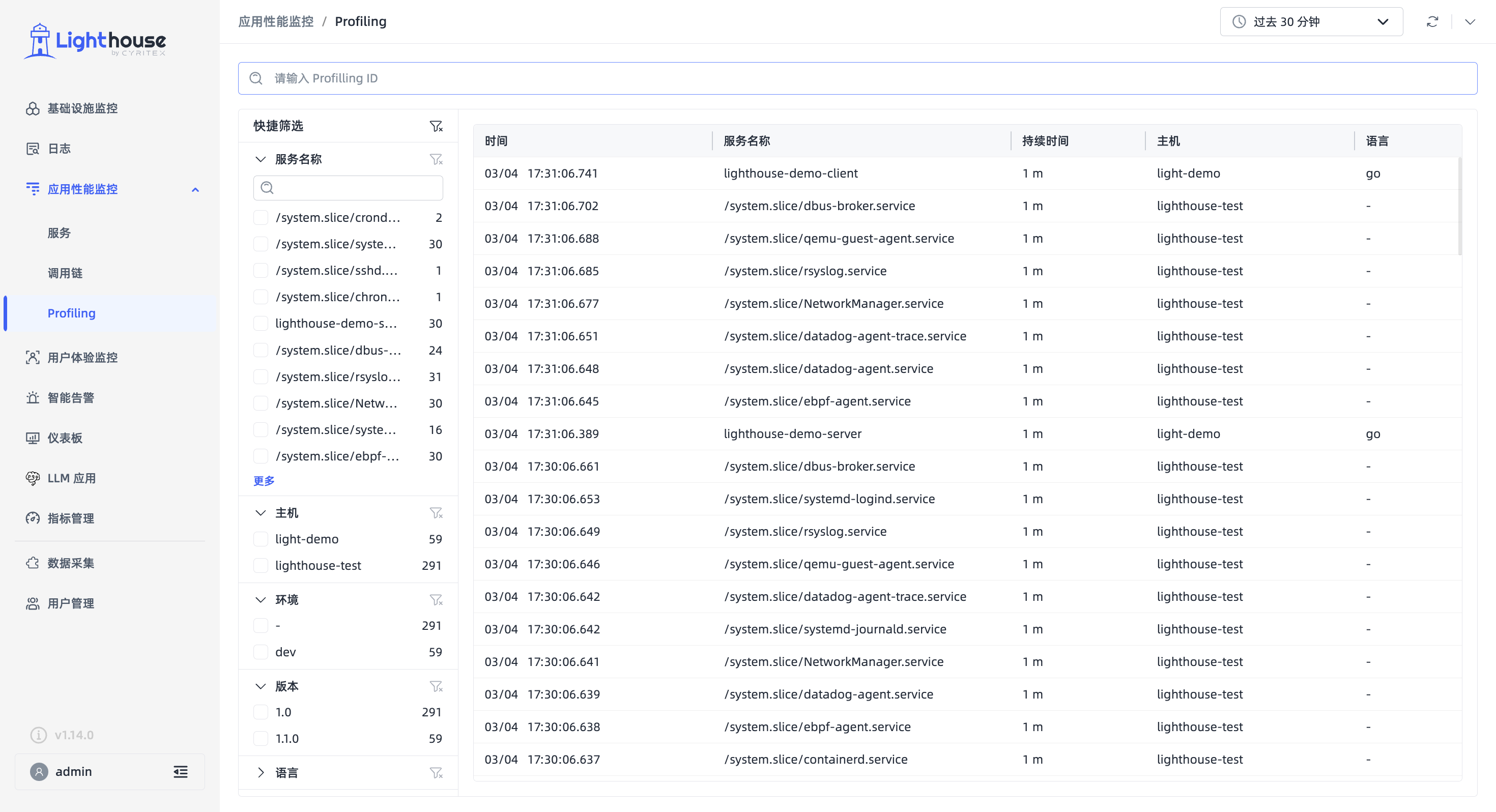Clear the 服务名称 filter icon
This screenshot has width=1496, height=812.
click(436, 159)
